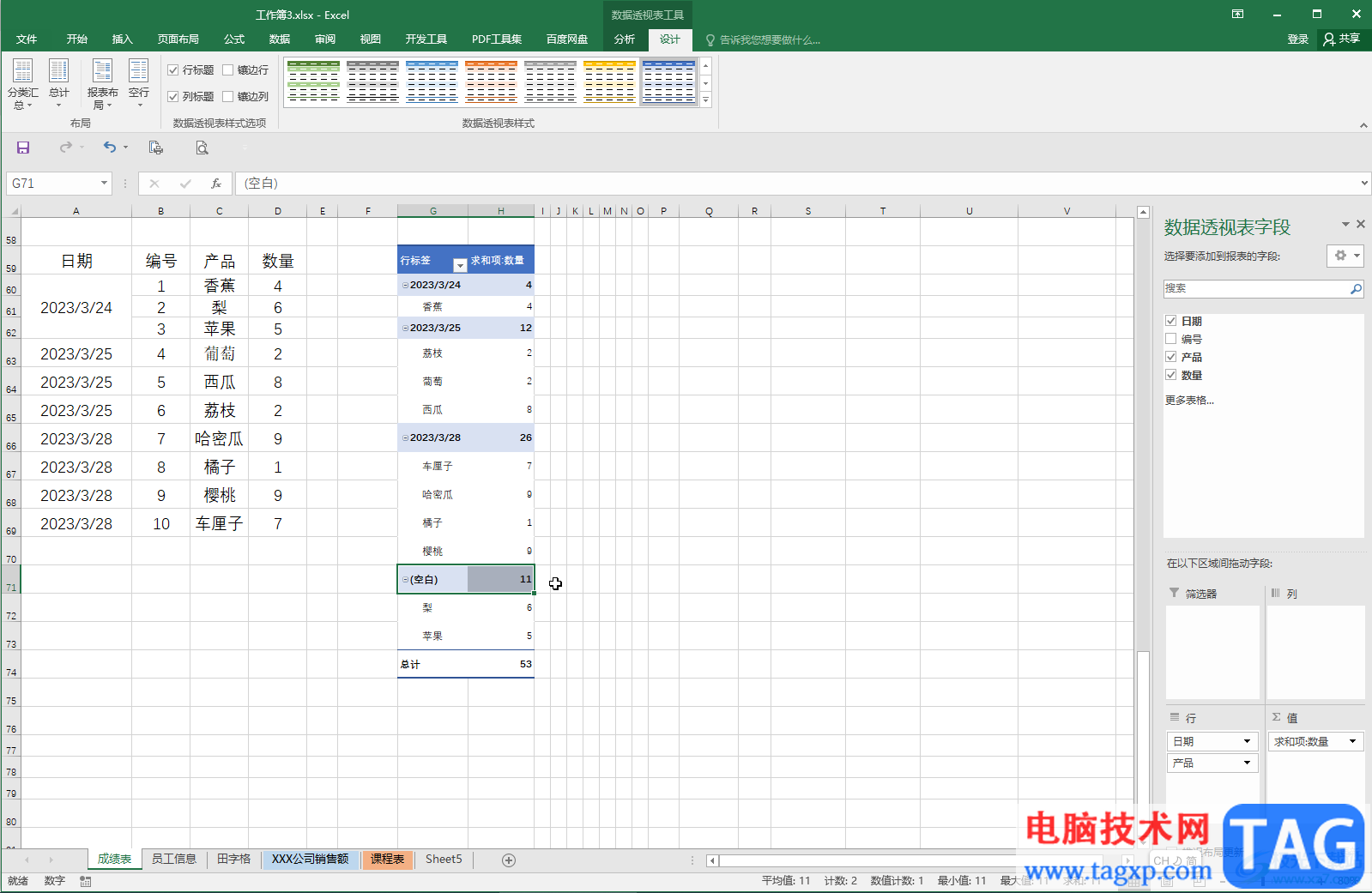Click the 登录 sign-in button
This screenshot has width=1372, height=893.
point(1297,39)
